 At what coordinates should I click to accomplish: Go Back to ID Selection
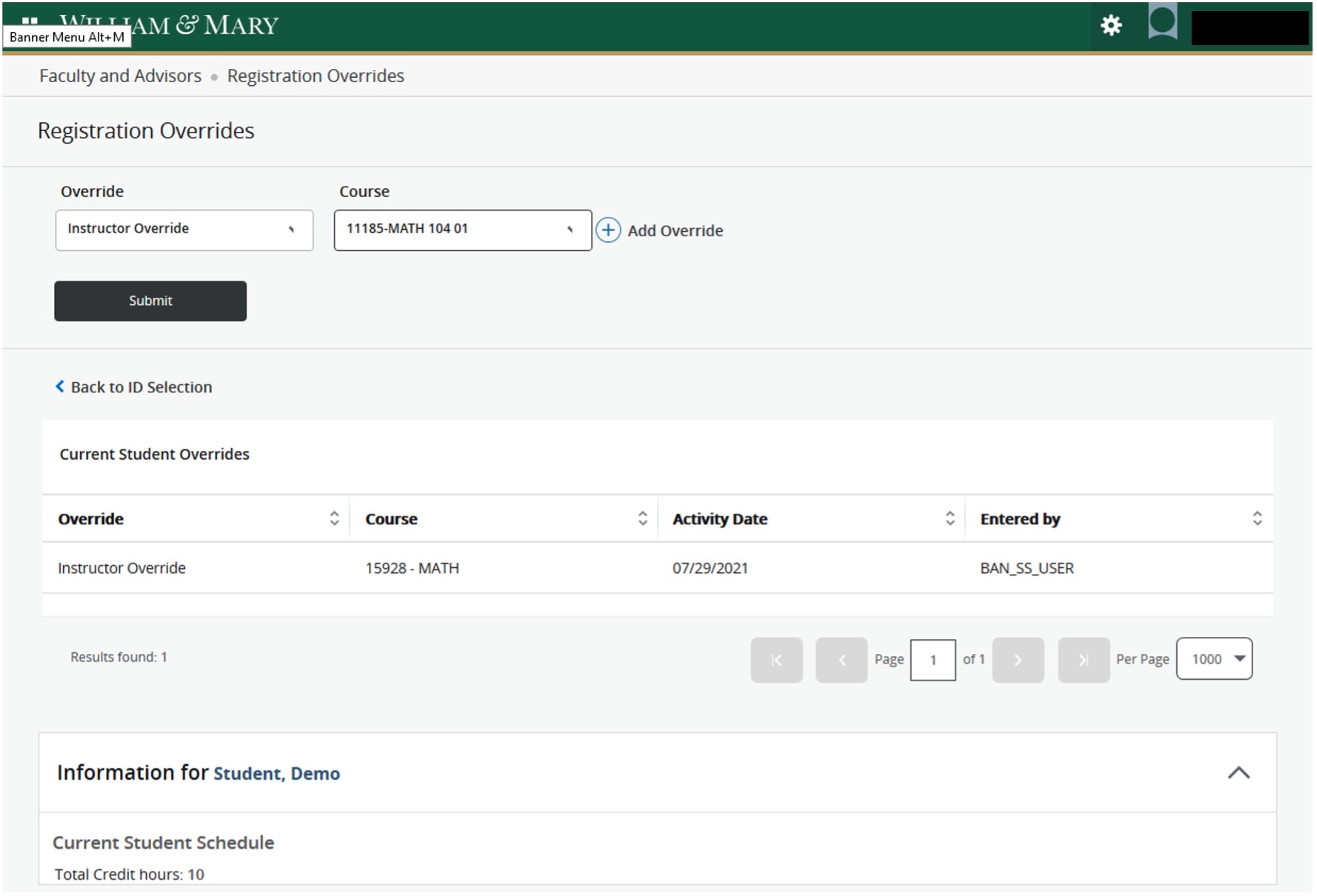pyautogui.click(x=133, y=387)
